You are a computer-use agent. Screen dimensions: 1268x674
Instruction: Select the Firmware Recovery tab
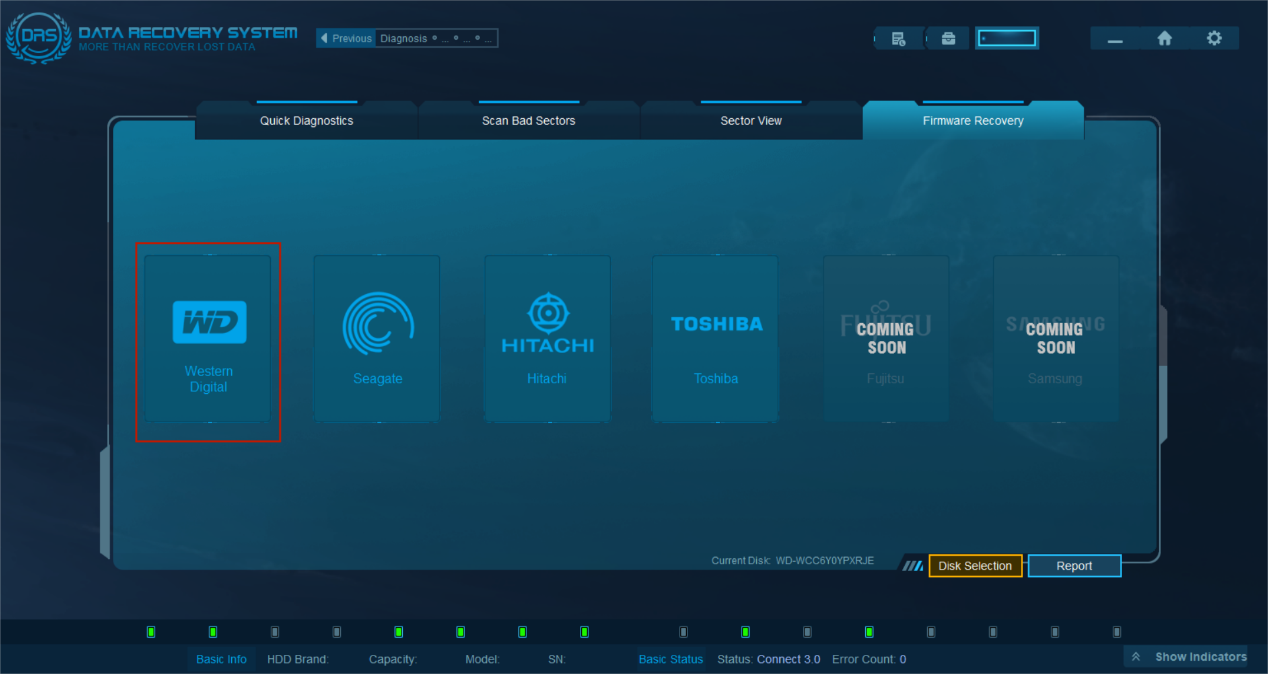tap(973, 120)
